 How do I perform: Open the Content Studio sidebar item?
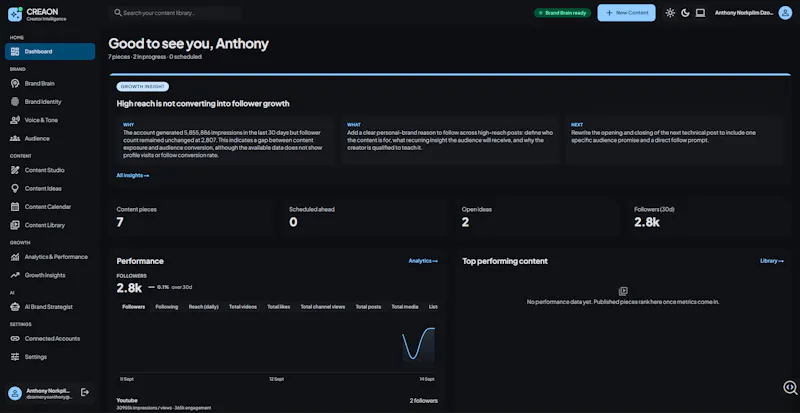(50, 170)
